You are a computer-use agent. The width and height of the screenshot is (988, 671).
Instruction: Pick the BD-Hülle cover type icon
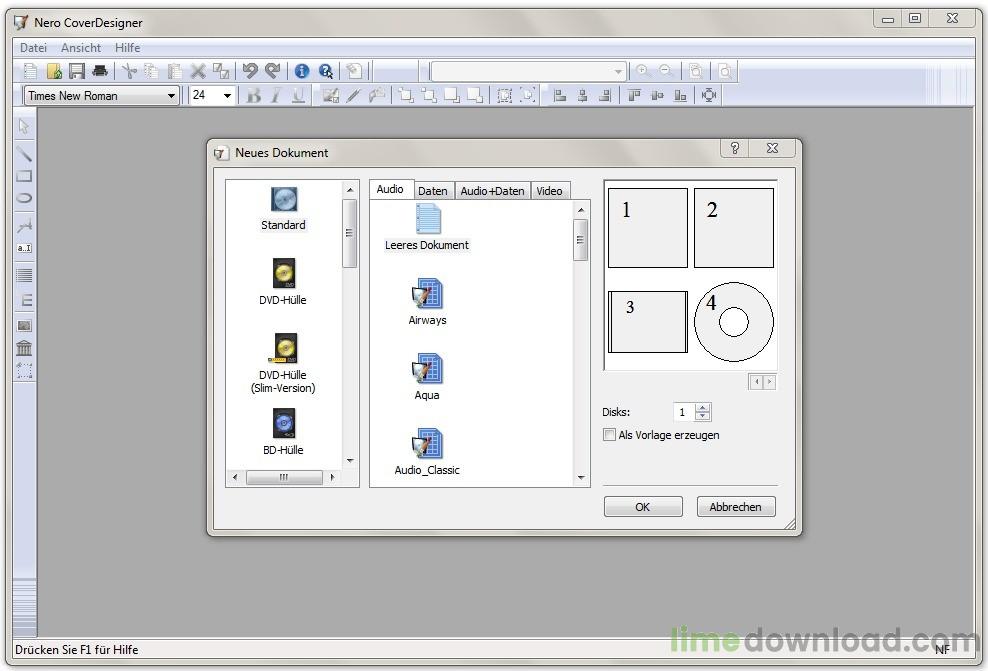tap(284, 424)
